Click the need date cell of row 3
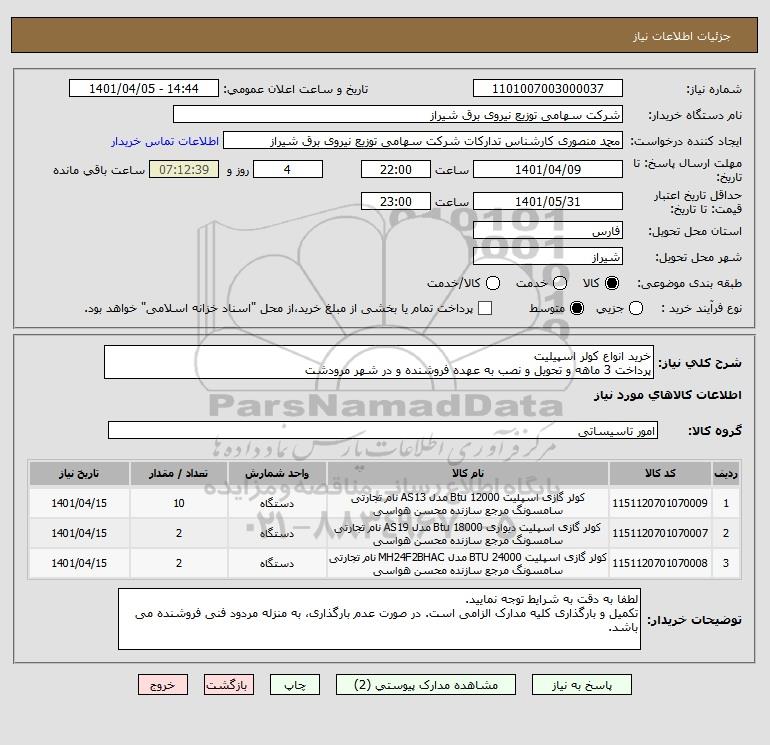 [x=79, y=563]
